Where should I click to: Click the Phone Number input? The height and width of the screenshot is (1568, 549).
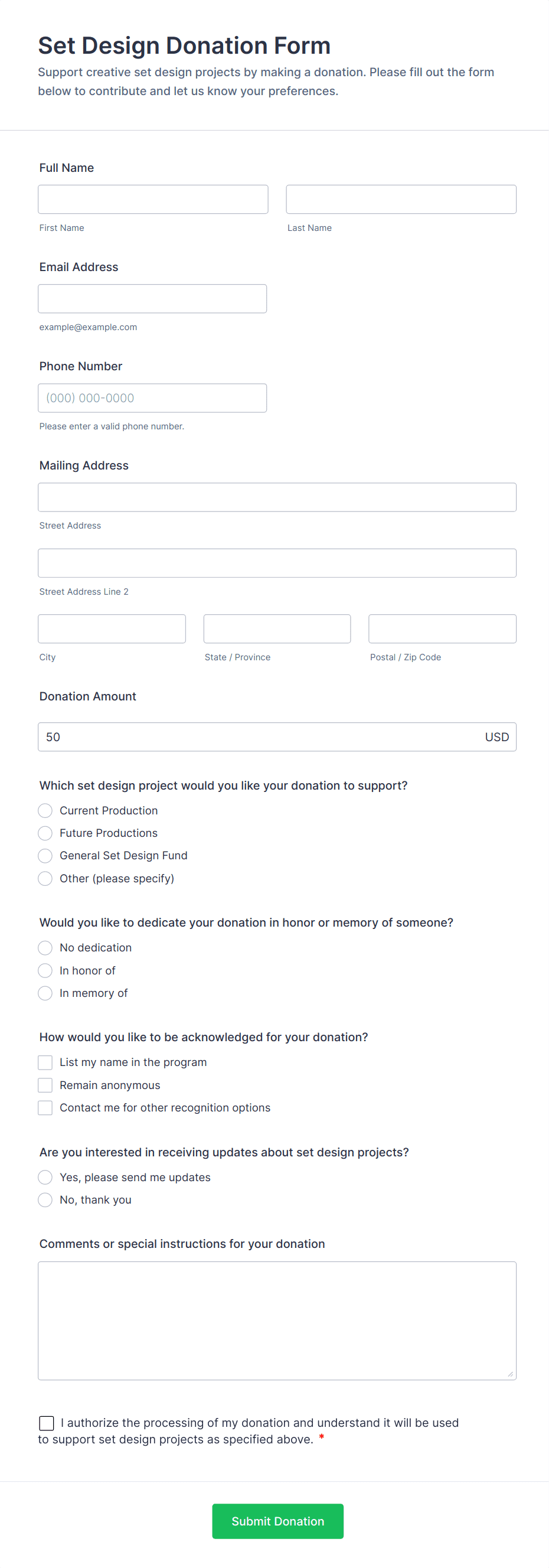pyautogui.click(x=152, y=398)
